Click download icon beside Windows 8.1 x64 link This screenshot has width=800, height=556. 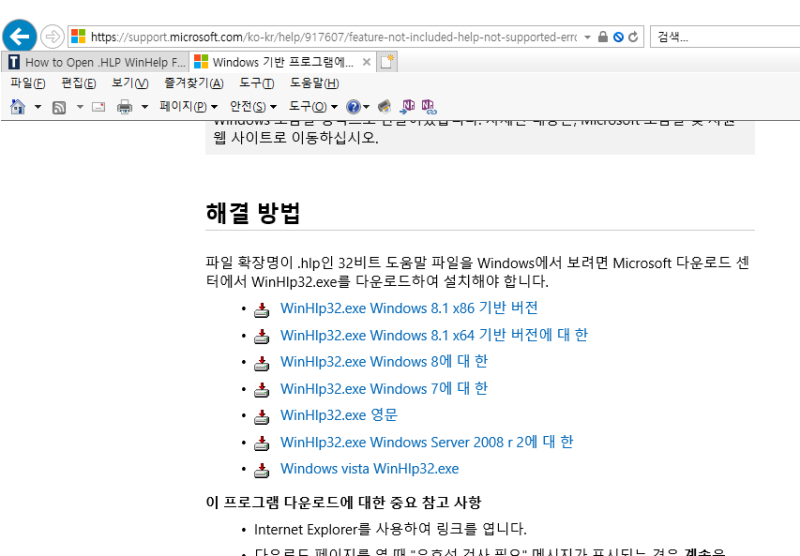(262, 336)
